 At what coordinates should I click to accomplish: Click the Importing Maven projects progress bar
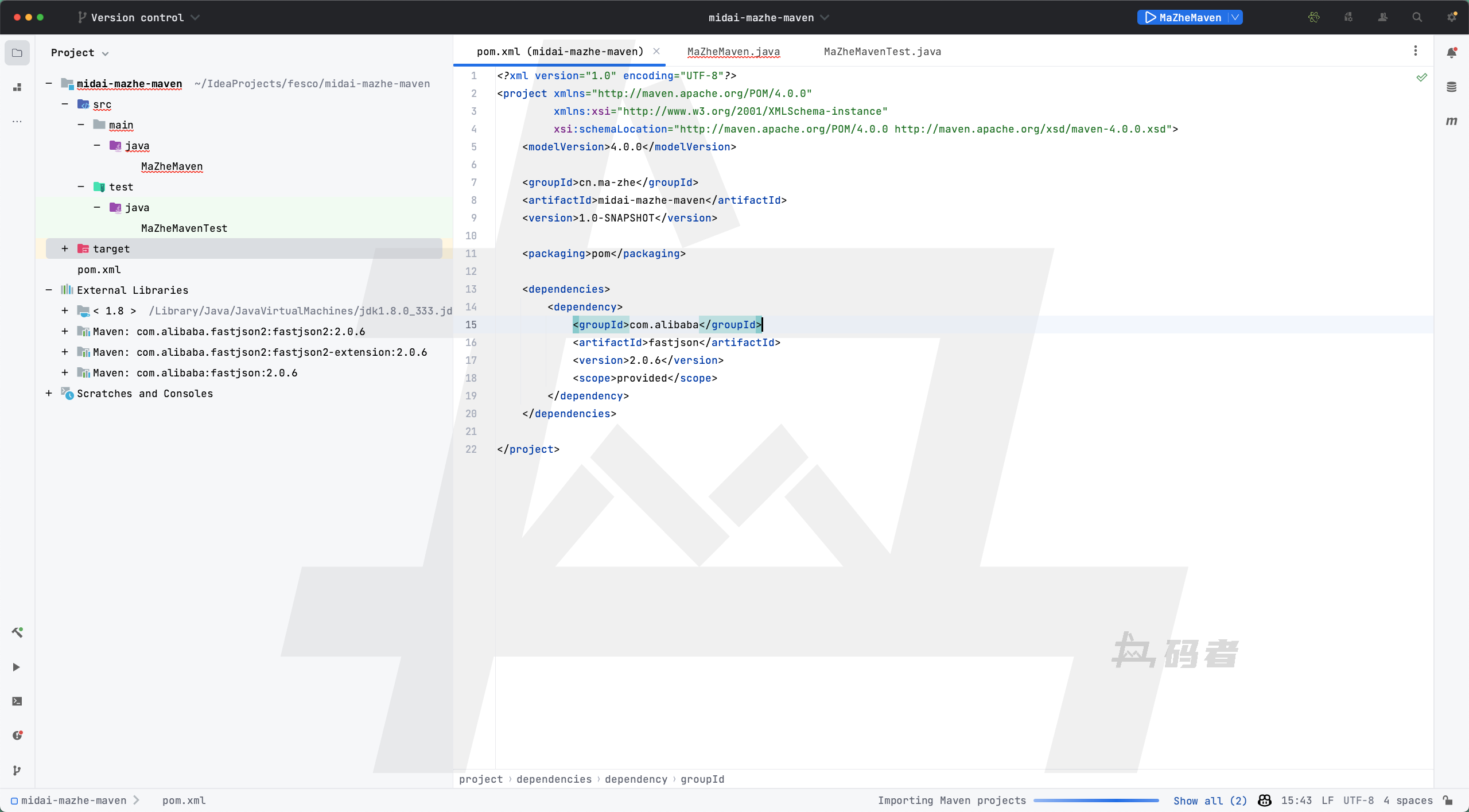(1095, 801)
